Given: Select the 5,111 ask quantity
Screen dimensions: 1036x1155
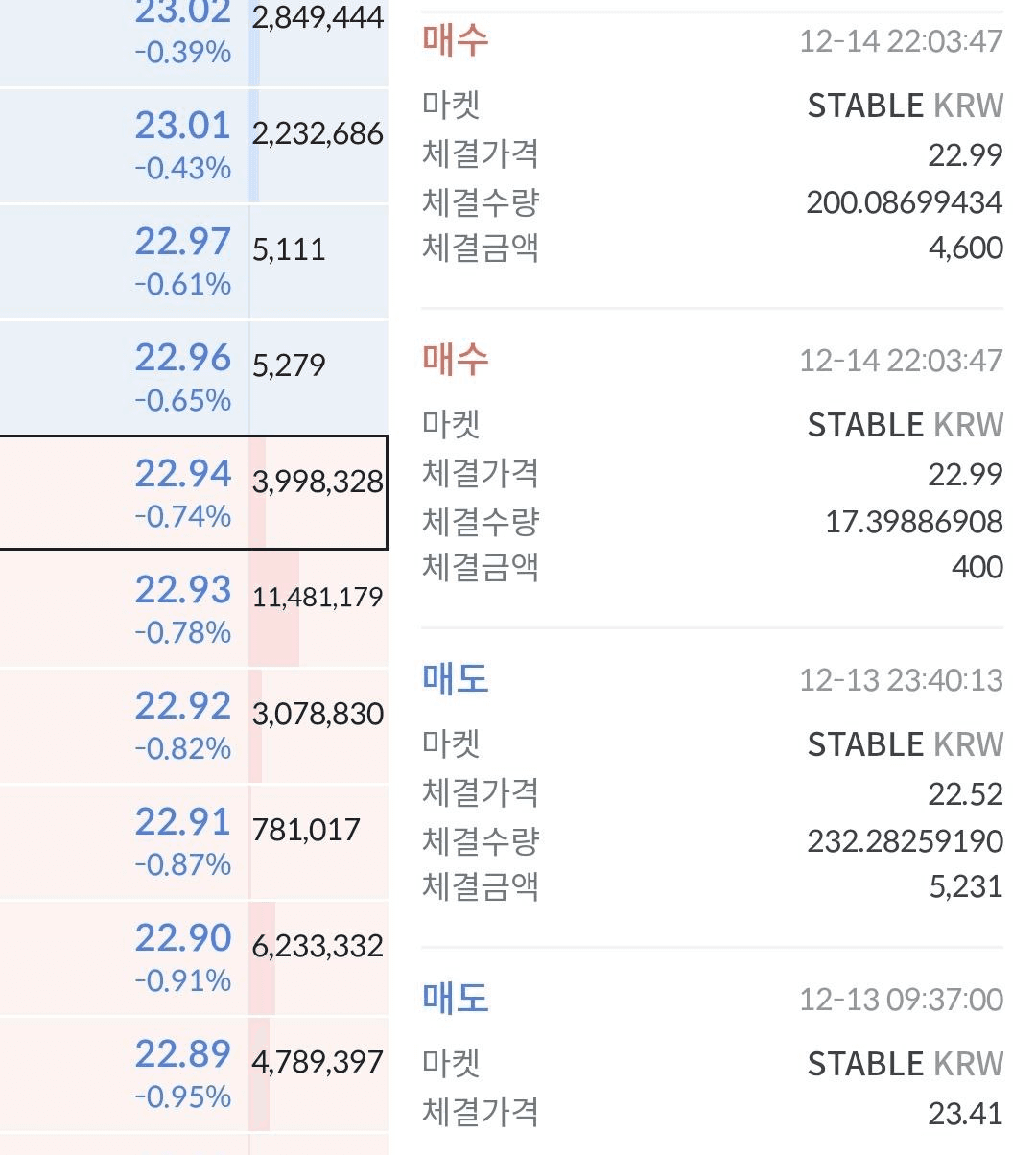Looking at the screenshot, I should [x=289, y=249].
